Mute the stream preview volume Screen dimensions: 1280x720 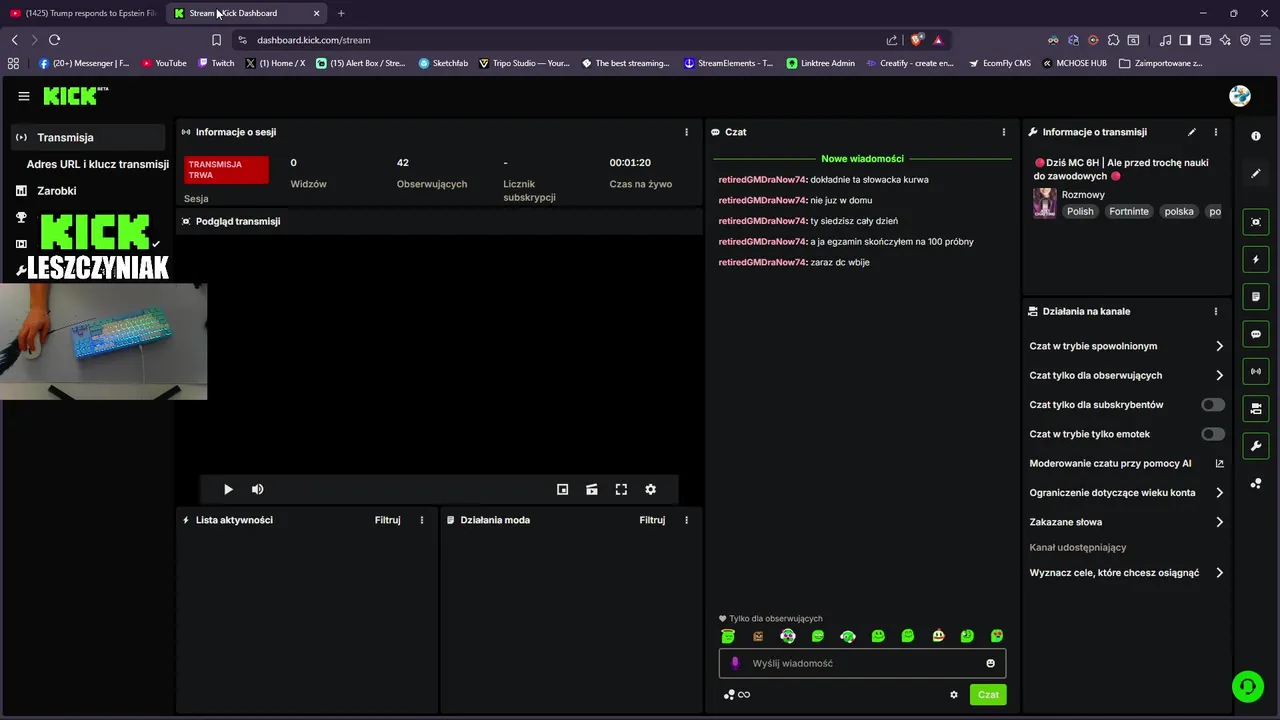tap(257, 489)
